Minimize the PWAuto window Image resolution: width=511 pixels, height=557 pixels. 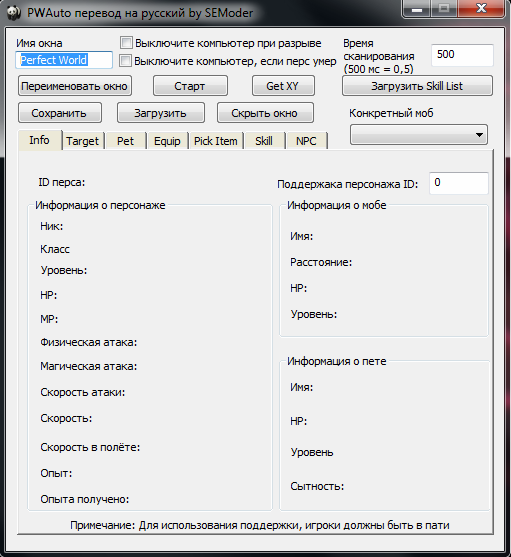pos(417,9)
